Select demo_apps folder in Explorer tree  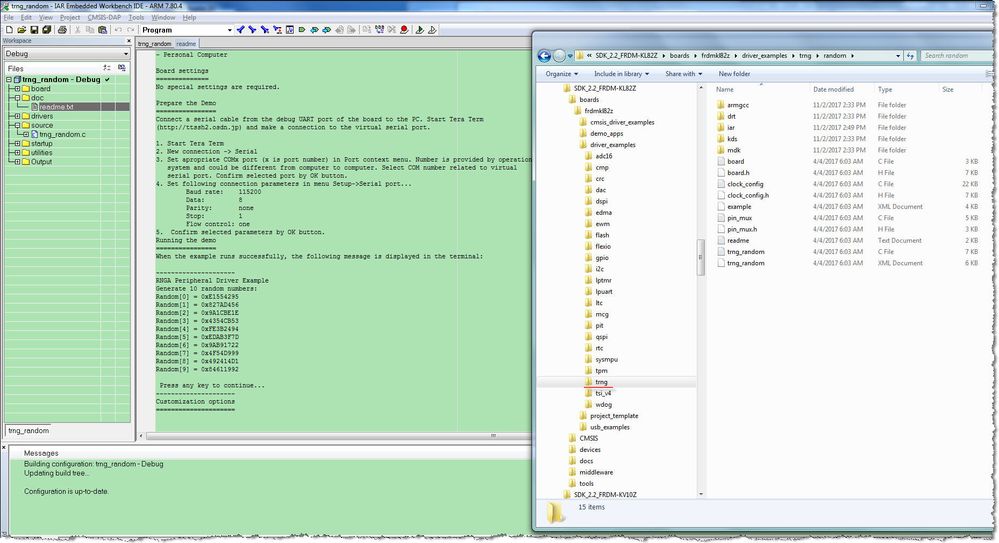[x=606, y=134]
